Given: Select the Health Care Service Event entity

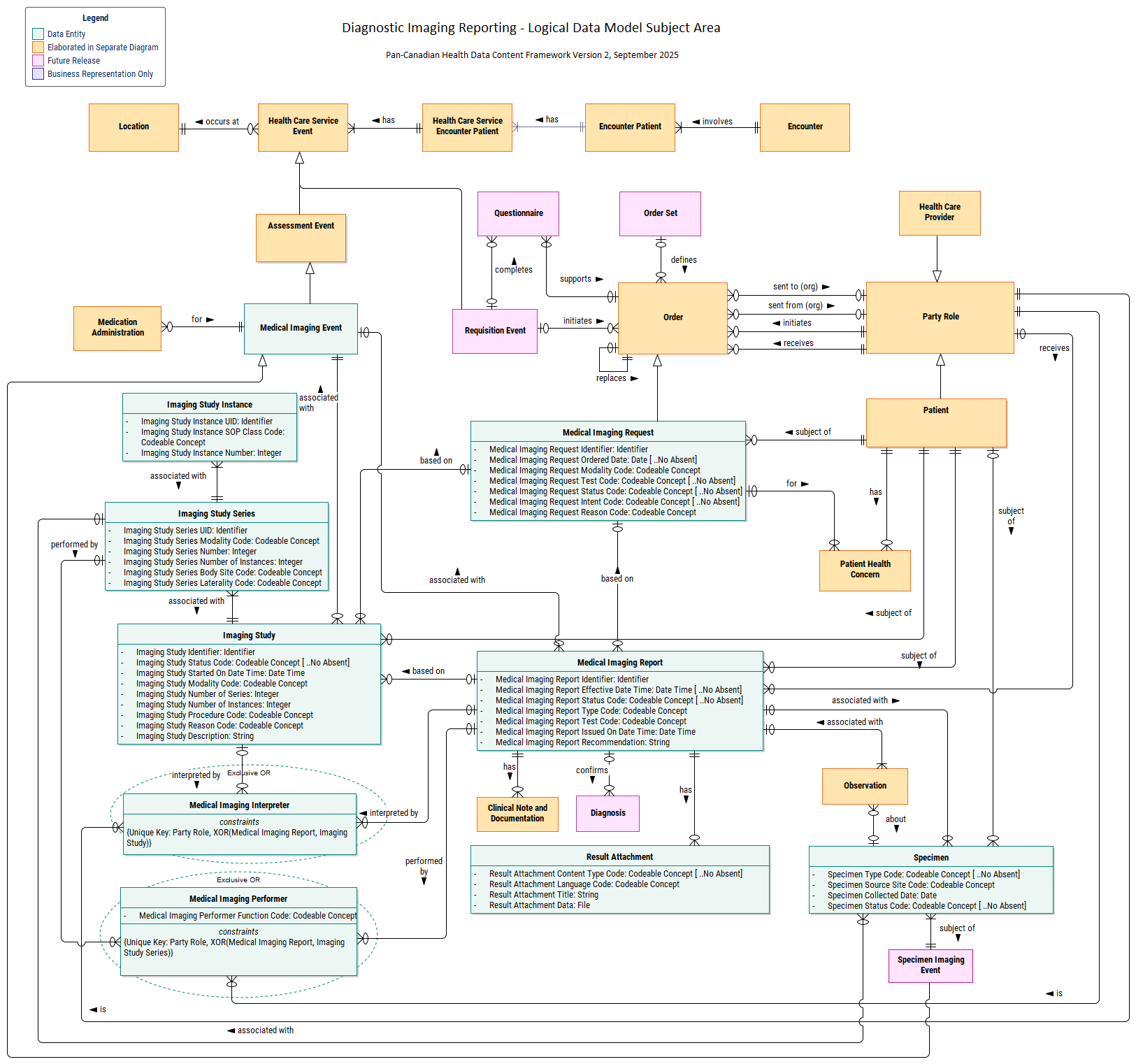Looking at the screenshot, I should pyautogui.click(x=303, y=127).
